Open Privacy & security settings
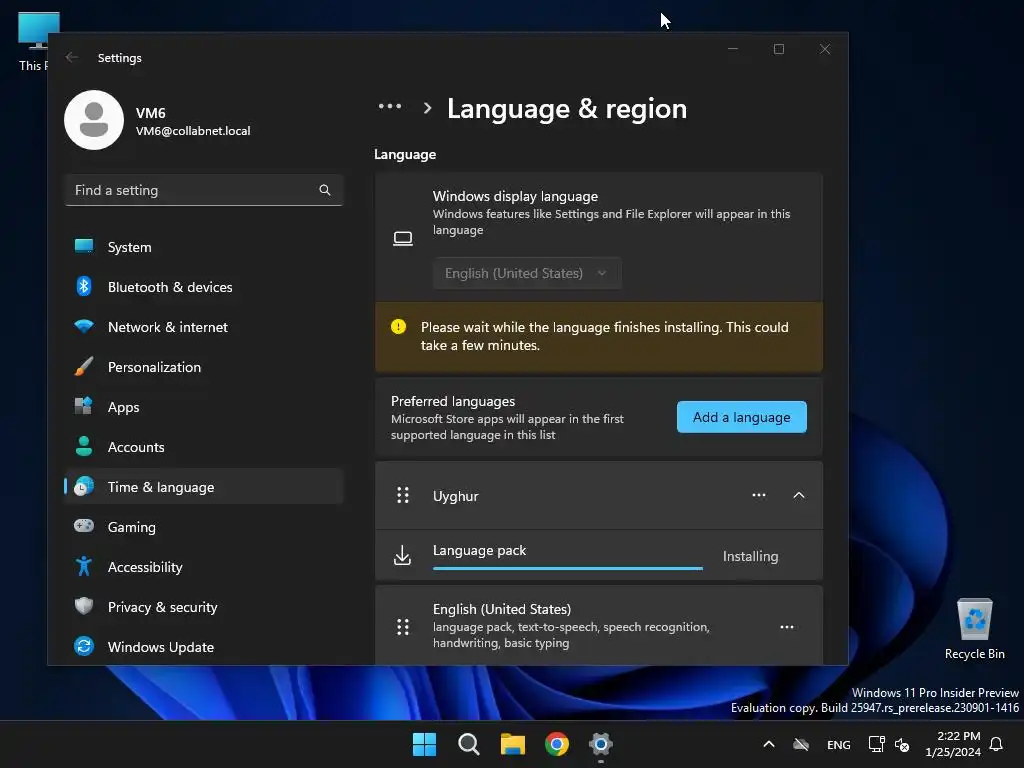The width and height of the screenshot is (1024, 768). [204, 607]
